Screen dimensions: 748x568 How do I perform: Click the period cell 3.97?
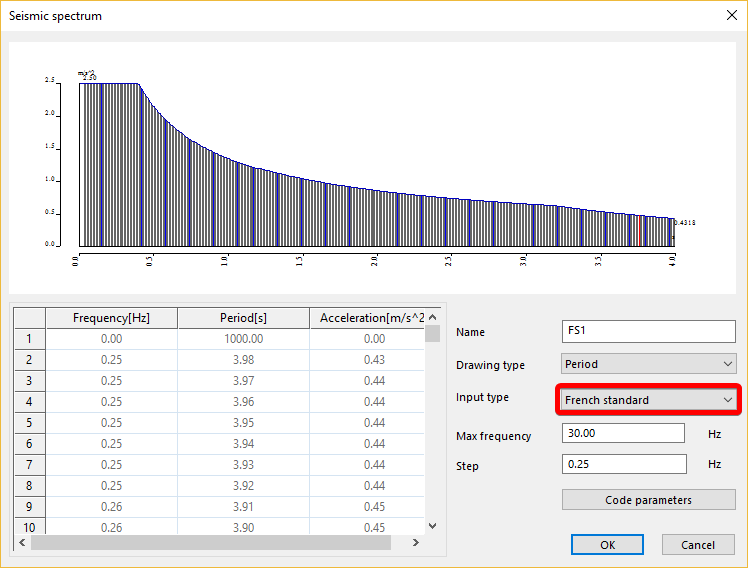coord(243,381)
